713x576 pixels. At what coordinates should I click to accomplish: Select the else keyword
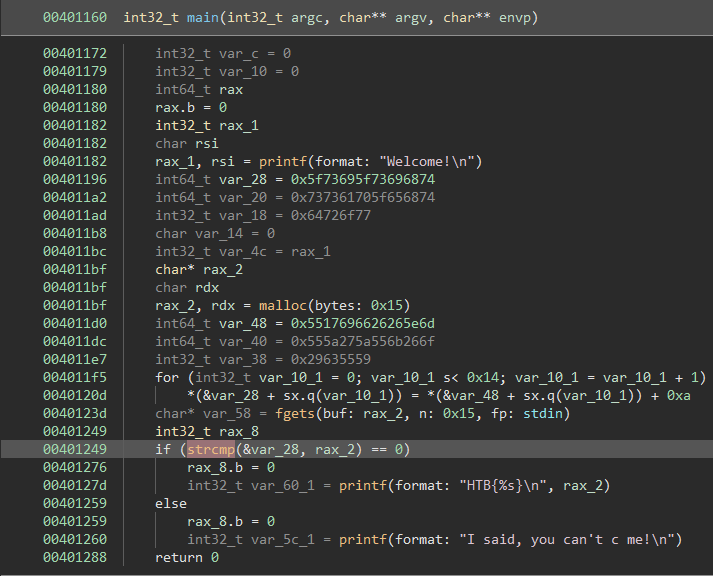click(x=171, y=503)
